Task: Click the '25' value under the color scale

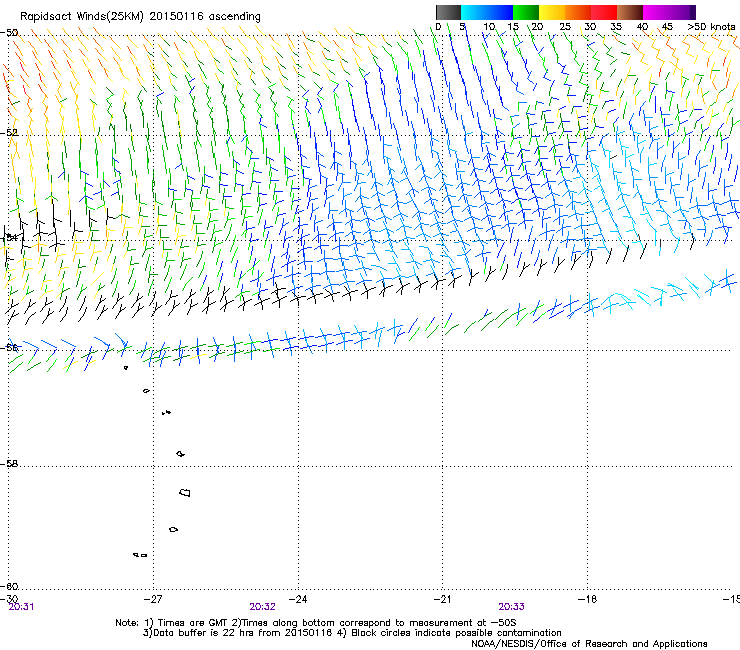Action: click(x=565, y=26)
